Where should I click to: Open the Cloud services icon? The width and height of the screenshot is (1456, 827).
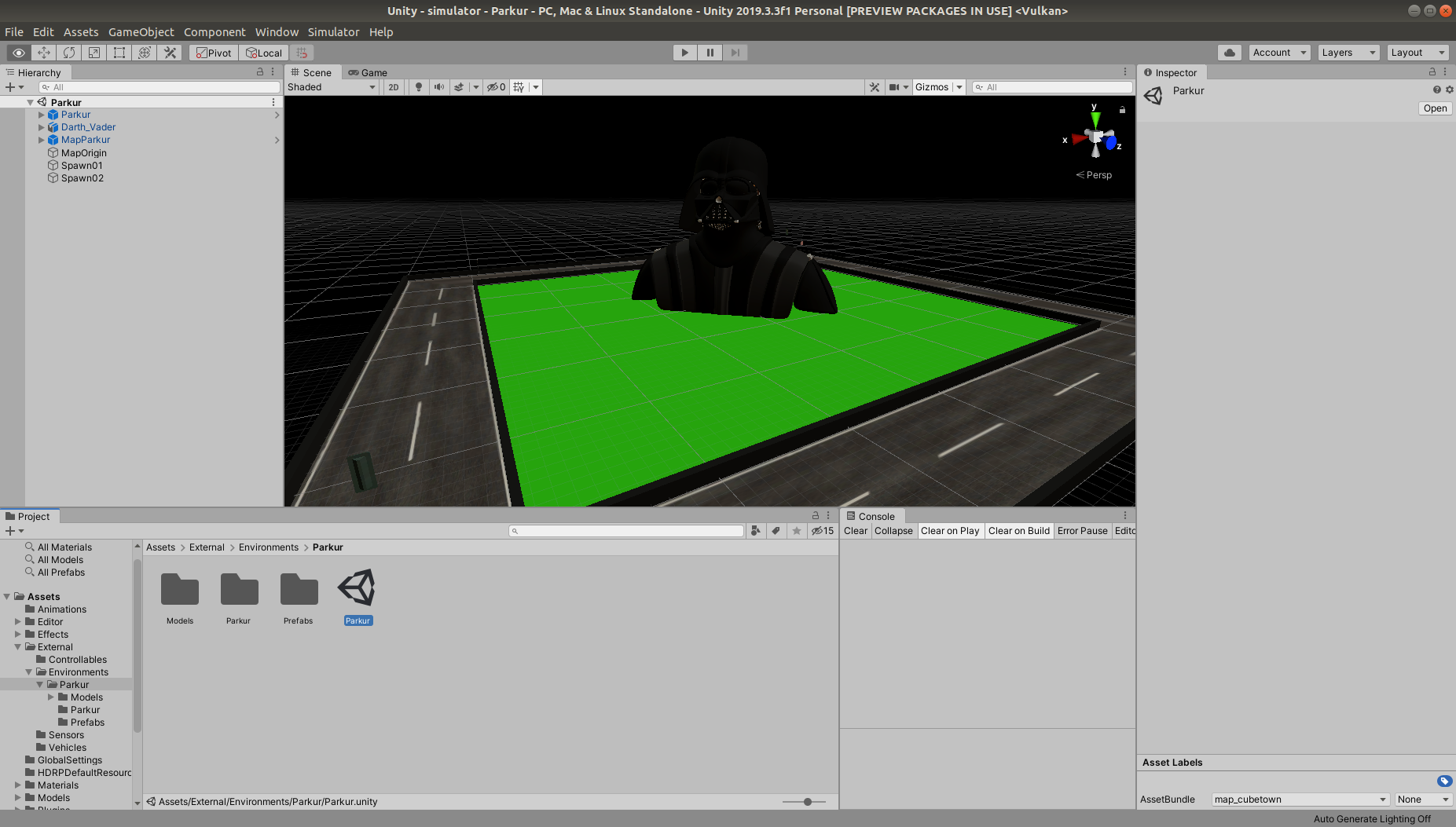pyautogui.click(x=1230, y=53)
